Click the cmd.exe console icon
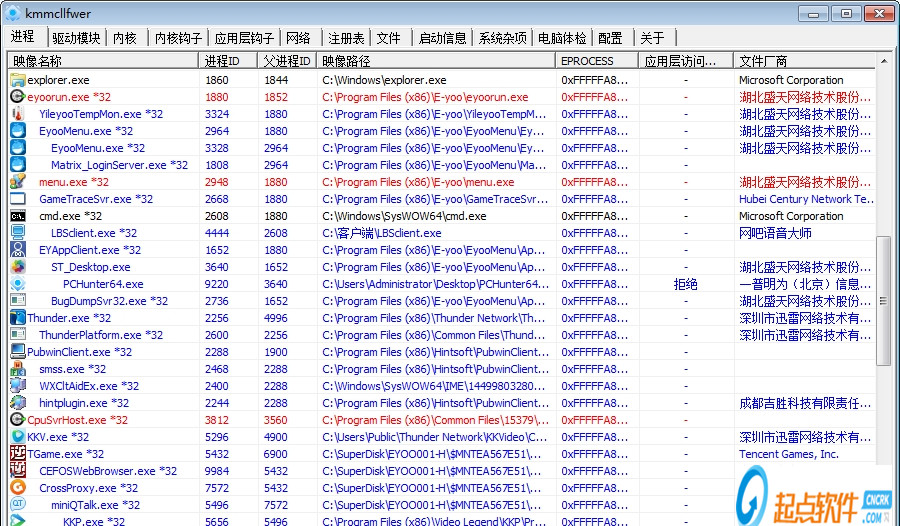The image size is (900, 526). [x=18, y=216]
